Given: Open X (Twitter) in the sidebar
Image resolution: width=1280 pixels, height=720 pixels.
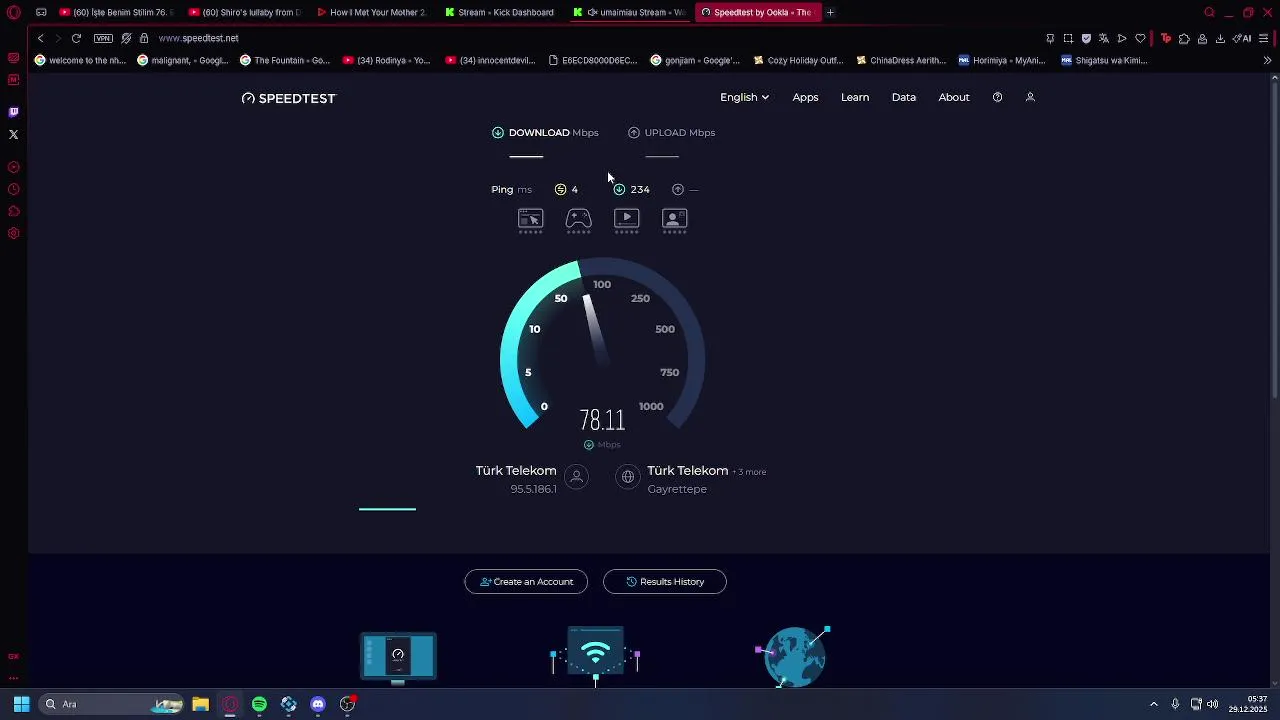Looking at the screenshot, I should point(13,134).
